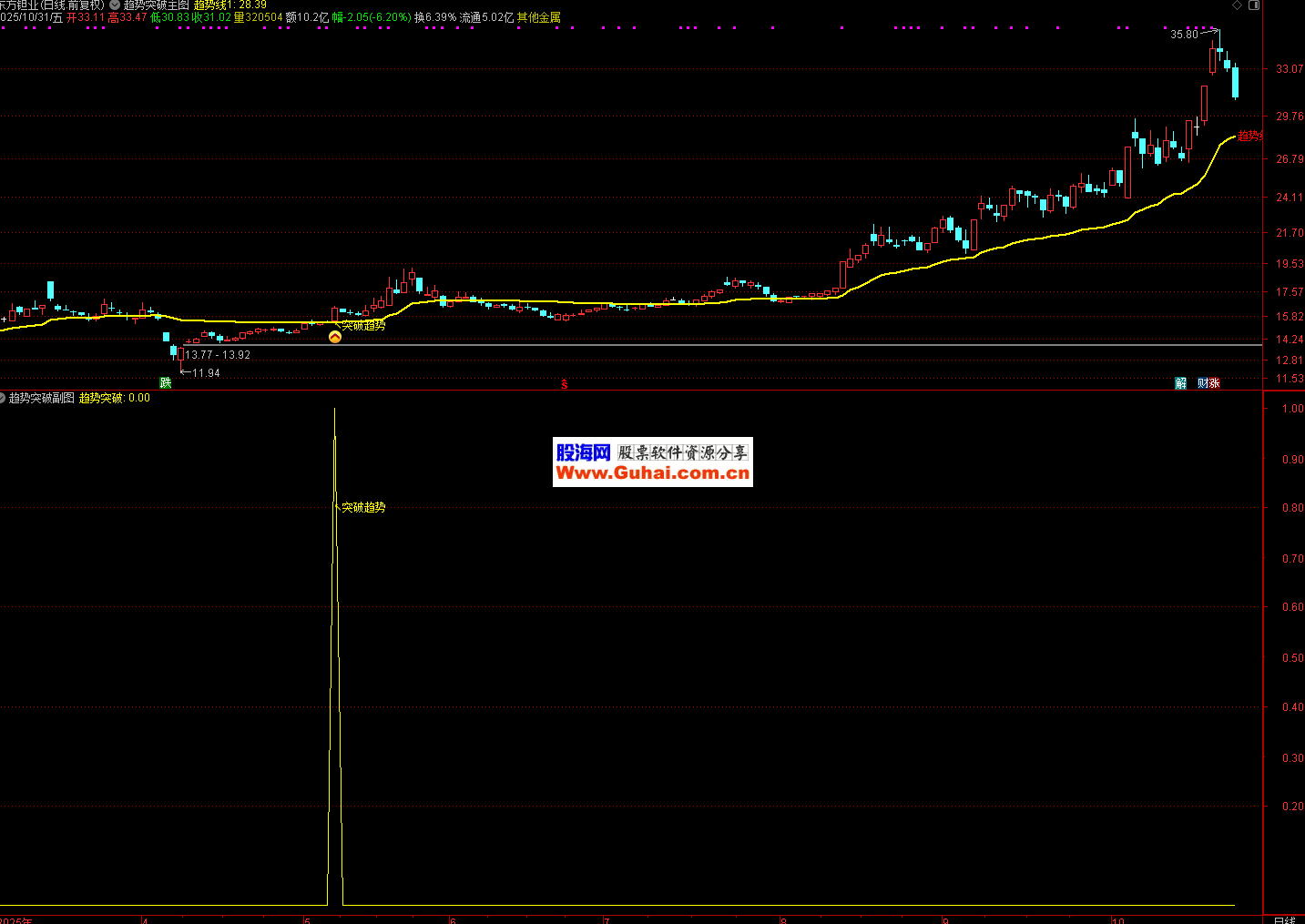This screenshot has width=1305, height=924.
Task: Click the 35.80 high price annotation
Action: tap(1184, 35)
